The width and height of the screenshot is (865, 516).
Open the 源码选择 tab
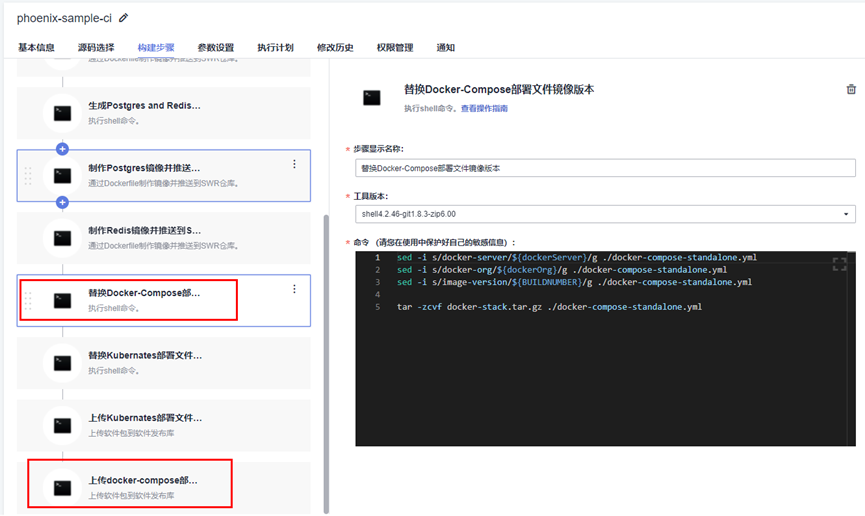point(96,47)
